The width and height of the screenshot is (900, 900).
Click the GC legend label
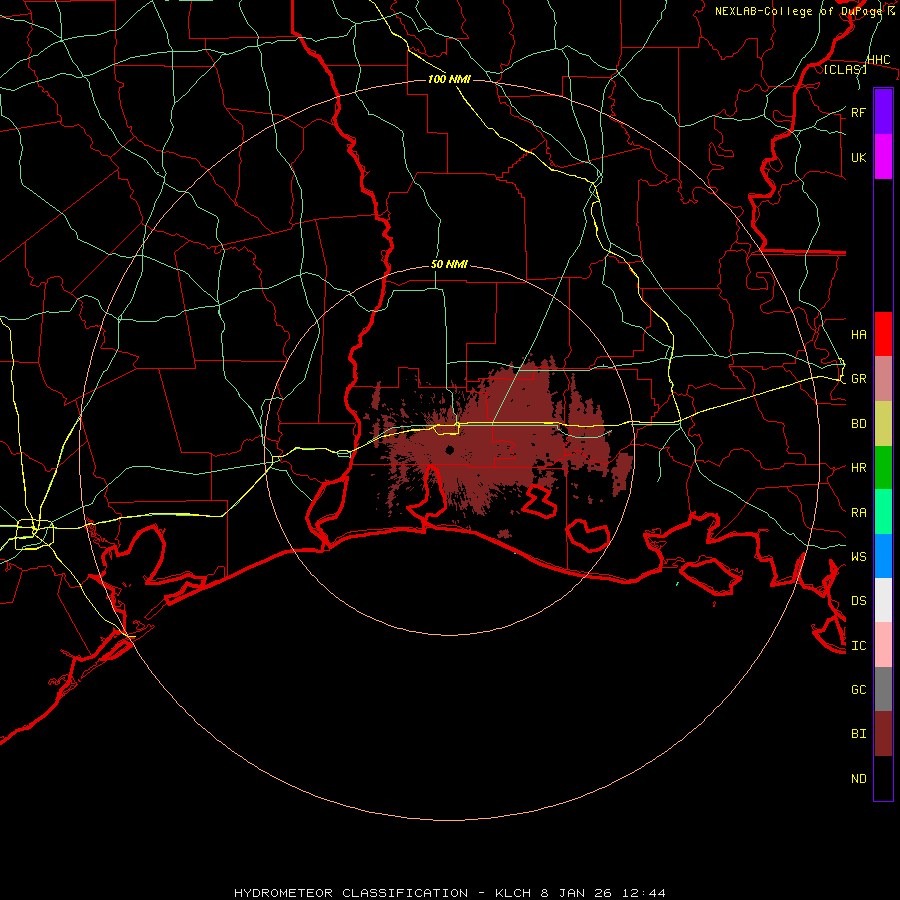[x=858, y=690]
